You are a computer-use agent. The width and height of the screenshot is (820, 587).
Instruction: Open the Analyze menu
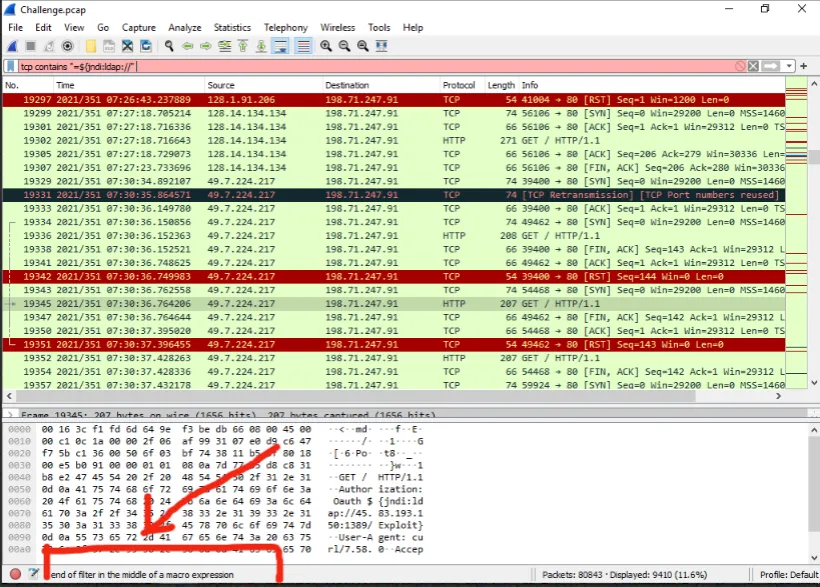coord(185,28)
